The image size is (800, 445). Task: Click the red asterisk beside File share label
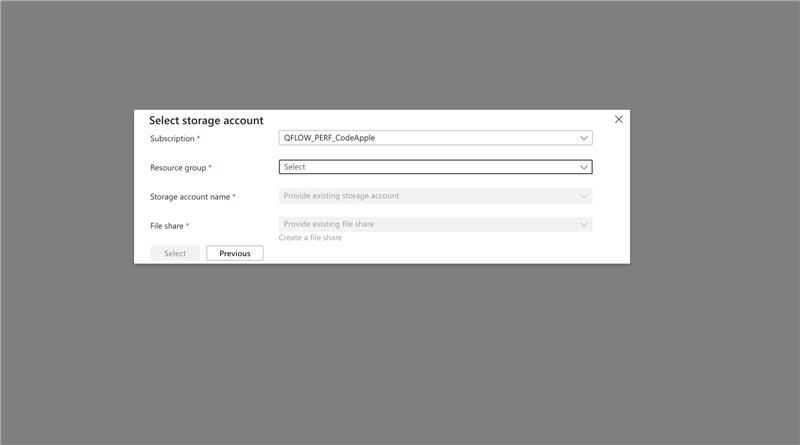(x=187, y=225)
